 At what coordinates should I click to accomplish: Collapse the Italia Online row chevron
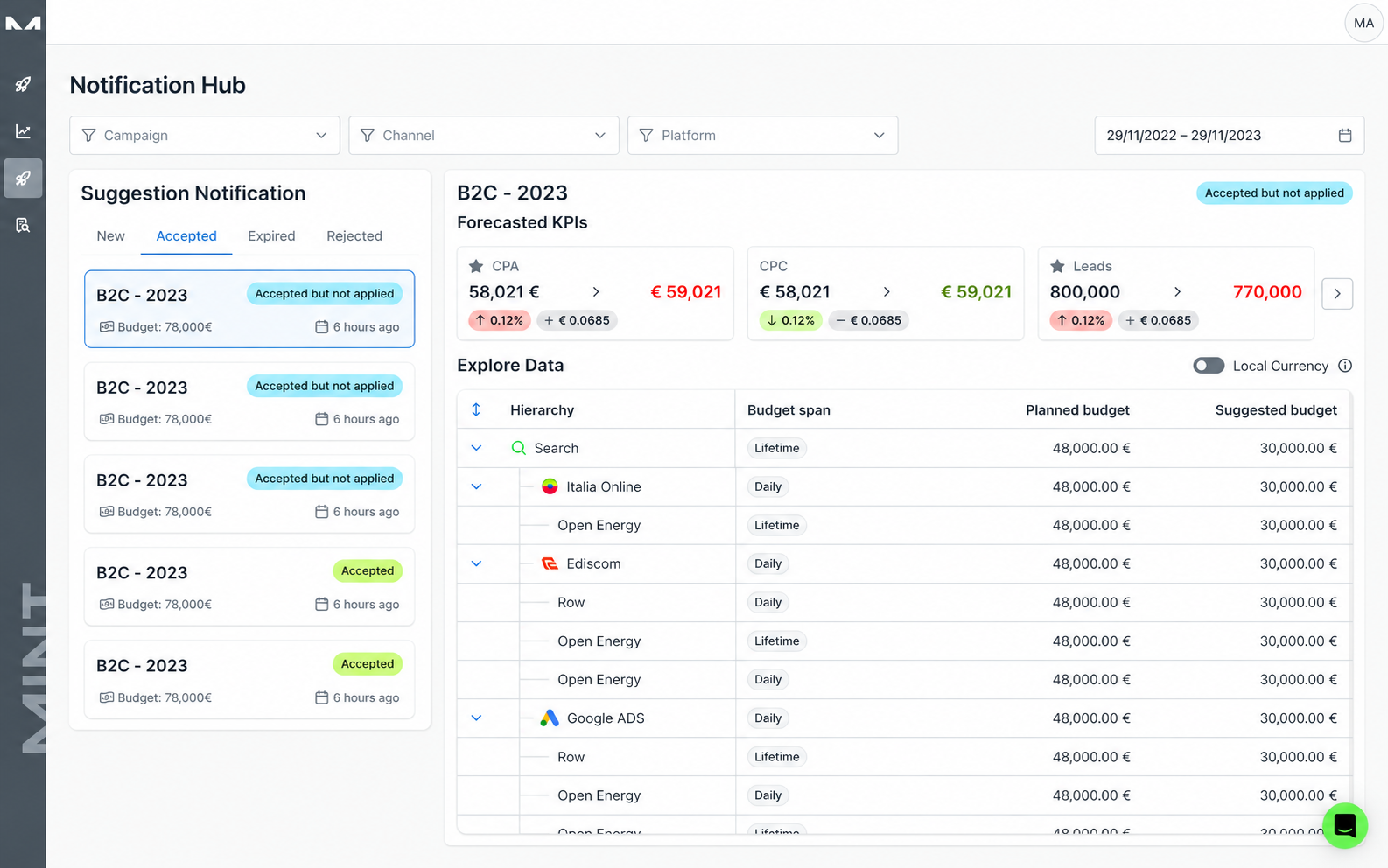pos(476,486)
